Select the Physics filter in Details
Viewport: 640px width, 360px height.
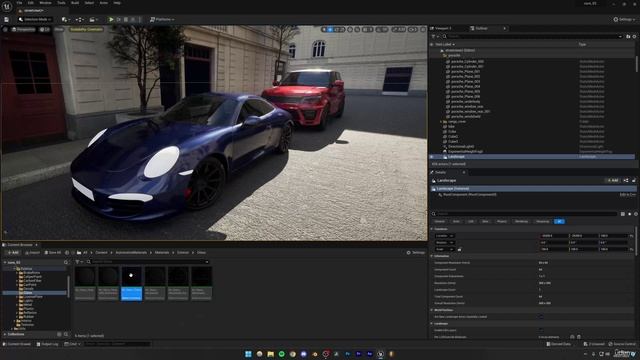(x=502, y=221)
